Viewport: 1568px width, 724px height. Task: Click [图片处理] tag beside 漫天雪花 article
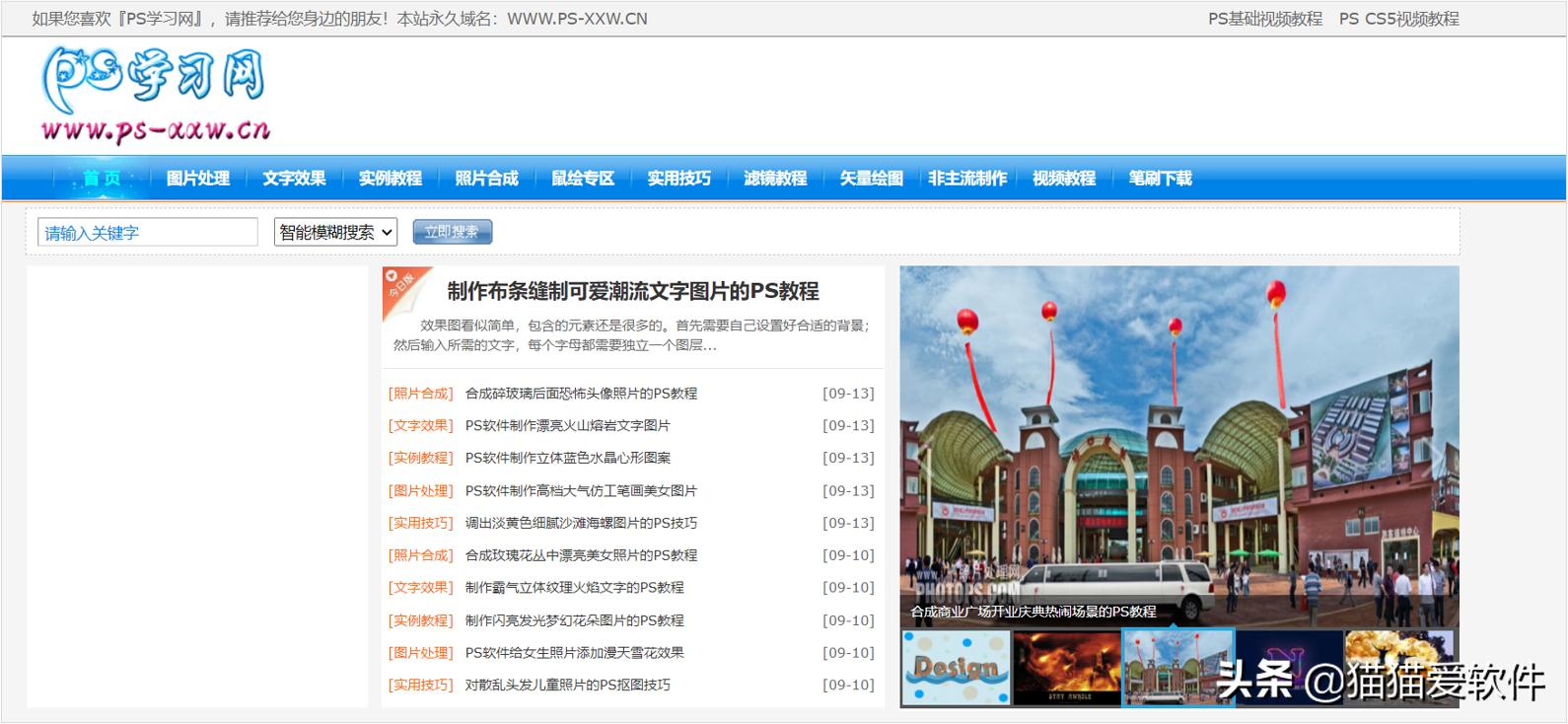pyautogui.click(x=421, y=653)
